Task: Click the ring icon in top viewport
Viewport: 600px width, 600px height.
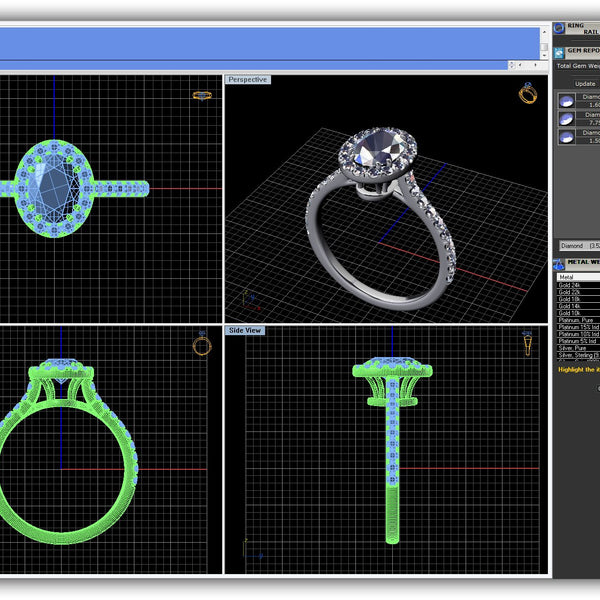Action: click(202, 96)
